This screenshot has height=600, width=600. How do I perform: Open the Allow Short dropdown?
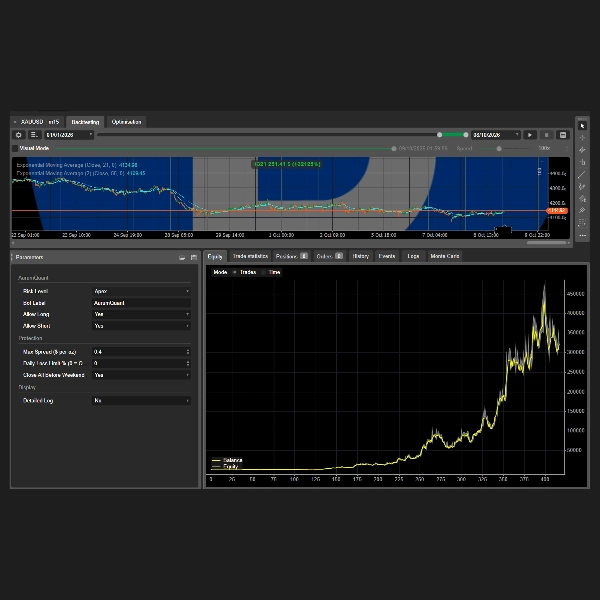[x=141, y=326]
